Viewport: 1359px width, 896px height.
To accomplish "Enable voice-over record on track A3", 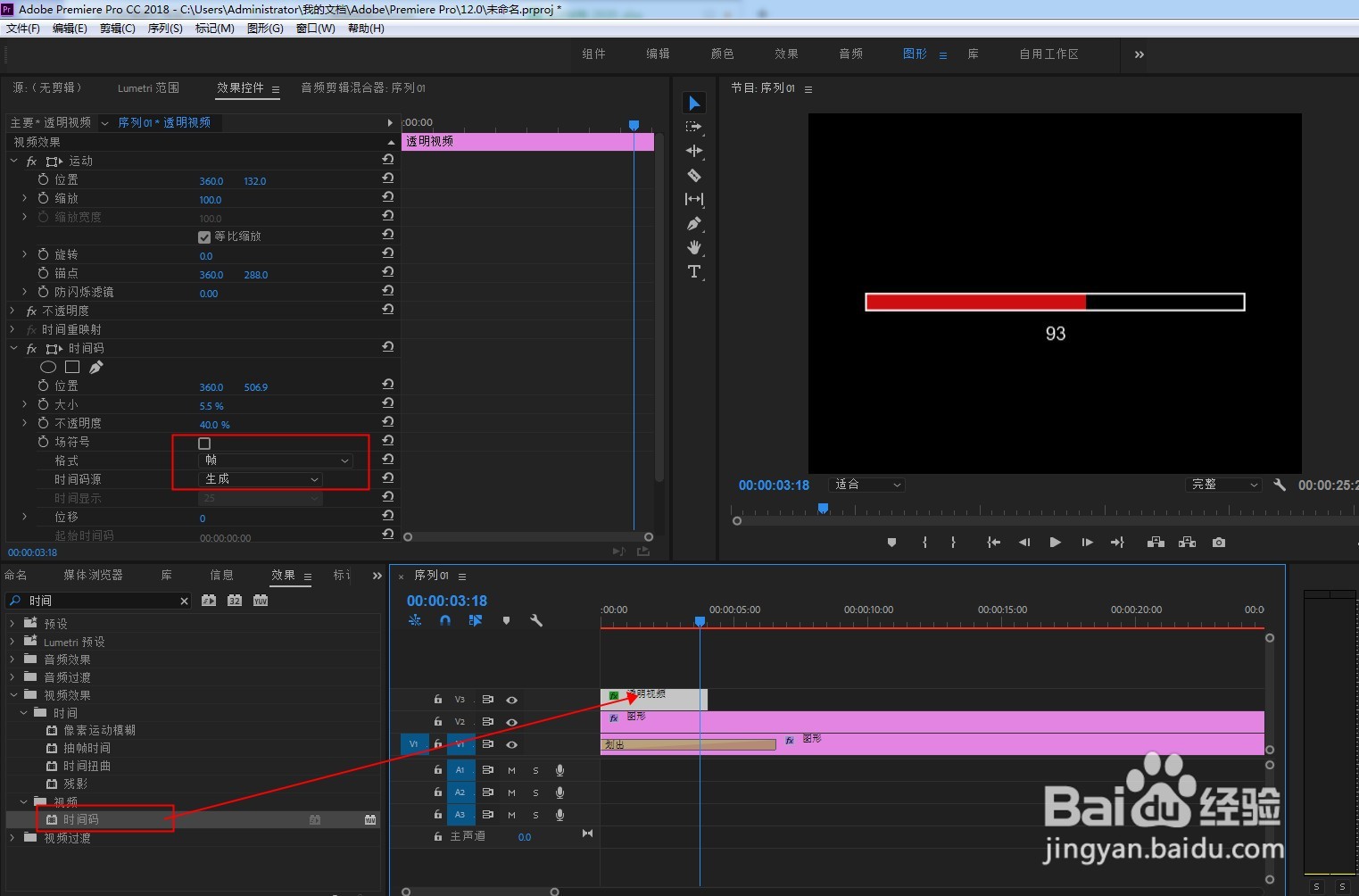I will coord(559,814).
